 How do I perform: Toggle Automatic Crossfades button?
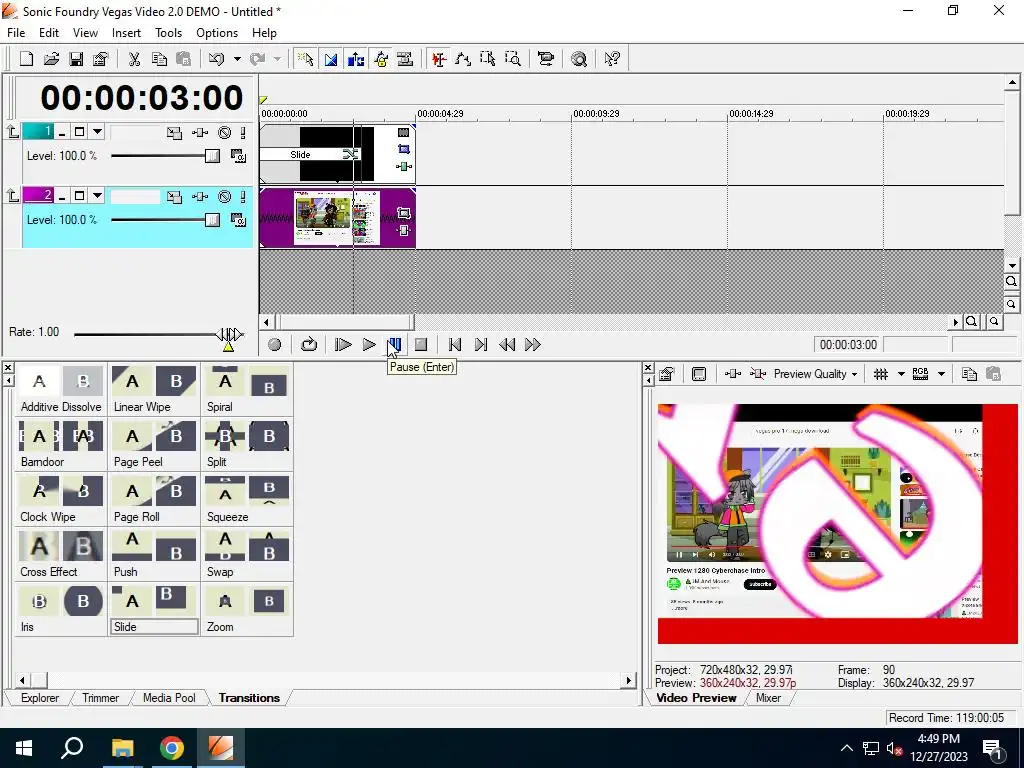coord(331,59)
